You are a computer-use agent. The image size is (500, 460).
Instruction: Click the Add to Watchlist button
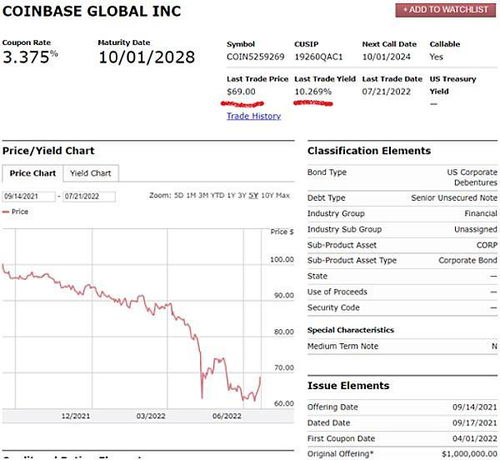tap(445, 10)
